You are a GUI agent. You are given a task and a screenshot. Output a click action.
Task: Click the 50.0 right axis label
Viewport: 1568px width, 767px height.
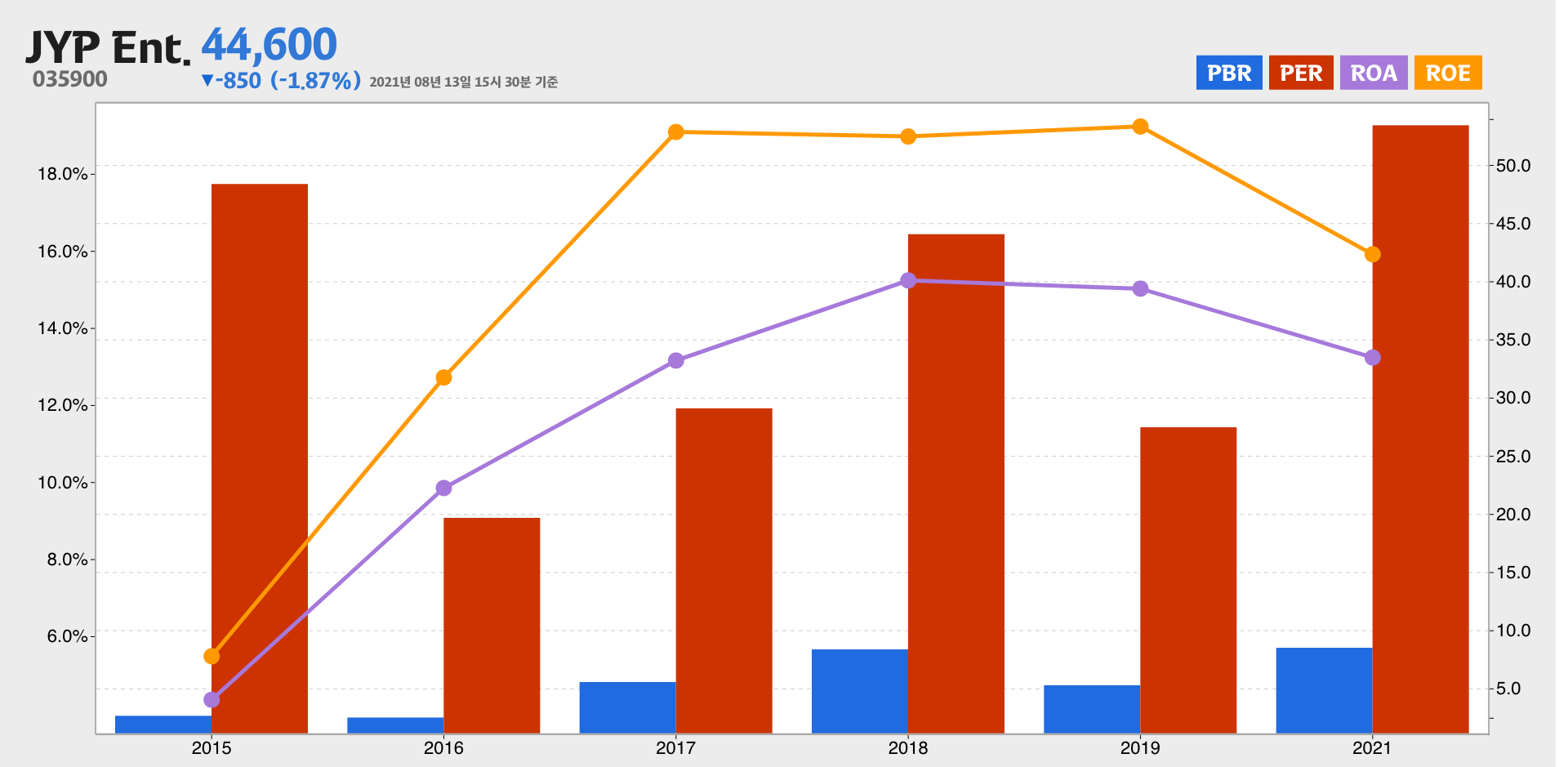(1513, 166)
